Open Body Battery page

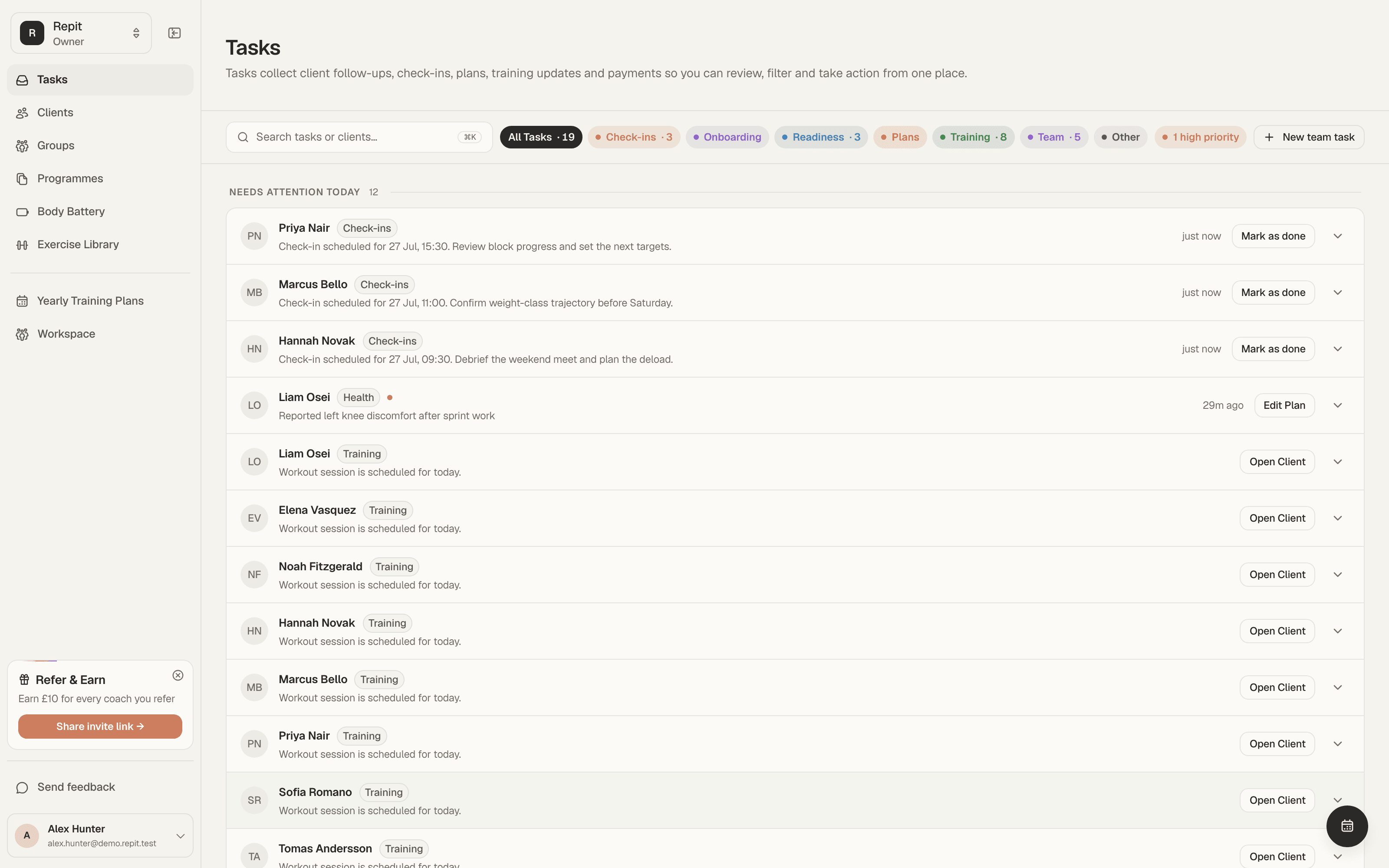coord(100,212)
